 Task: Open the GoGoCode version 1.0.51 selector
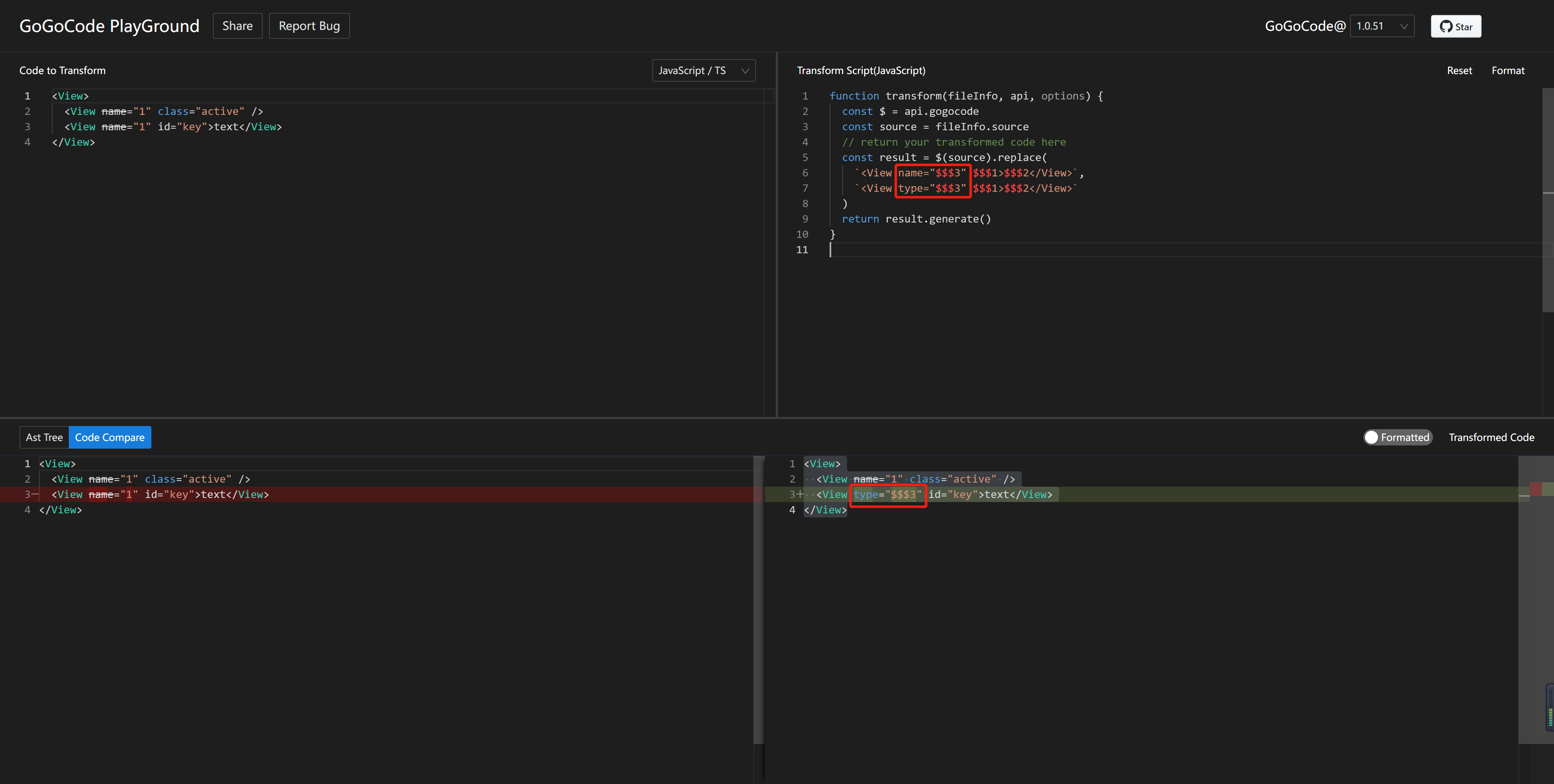[x=1382, y=26]
